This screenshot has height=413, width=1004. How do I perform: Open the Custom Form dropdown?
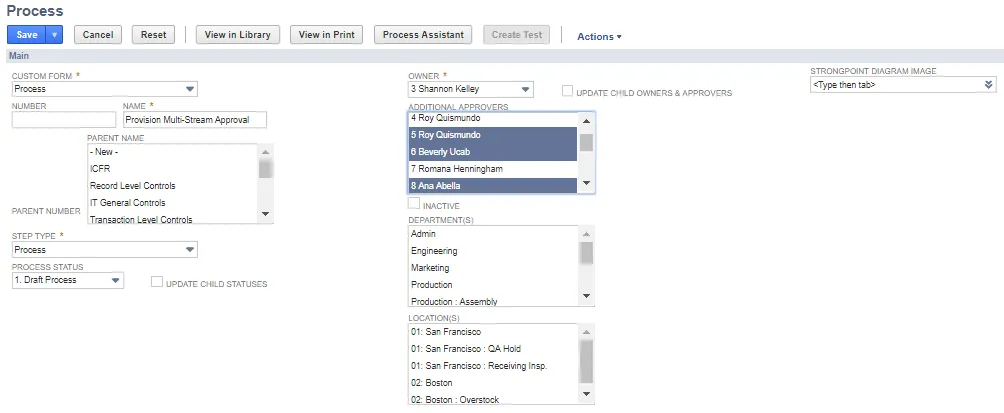tap(105, 89)
